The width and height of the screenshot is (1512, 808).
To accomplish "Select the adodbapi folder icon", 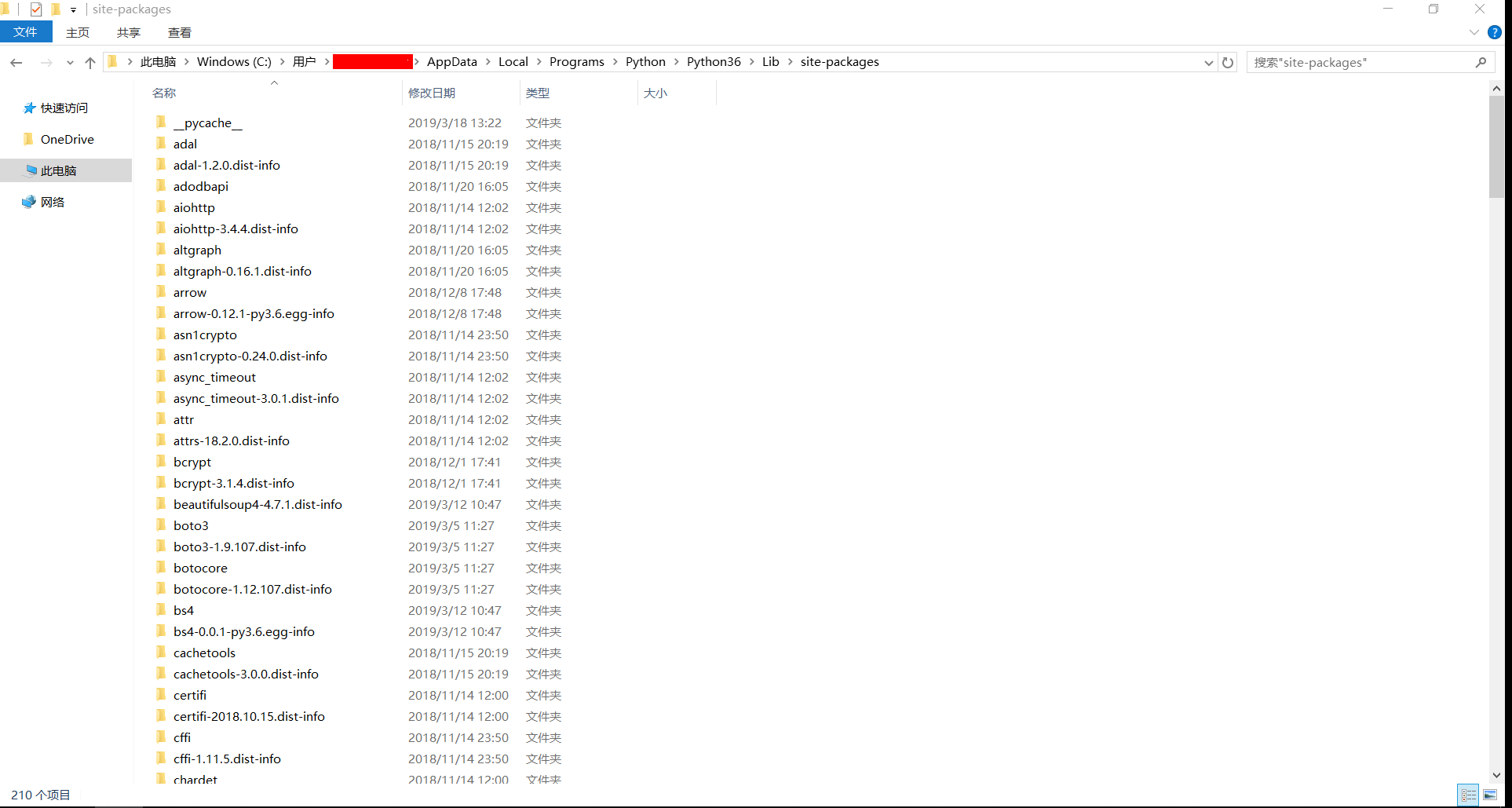I will 161,186.
